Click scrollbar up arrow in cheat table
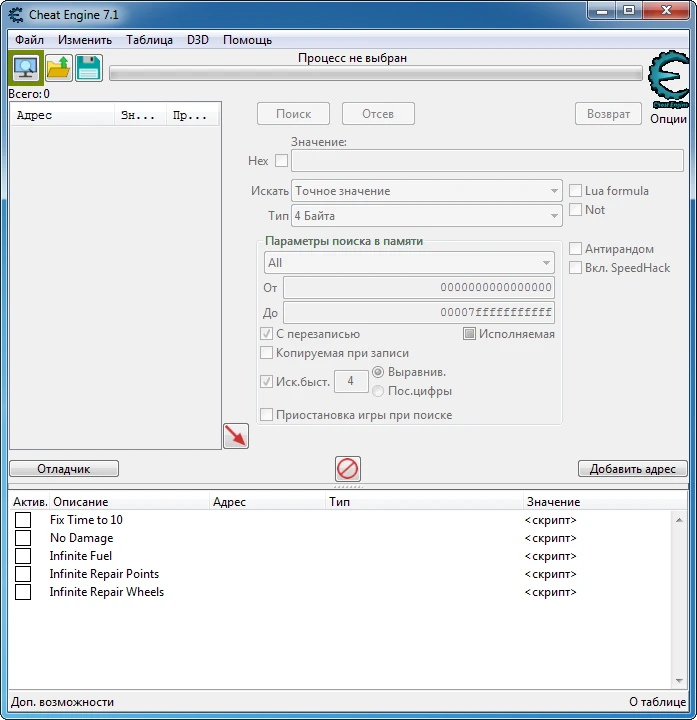 tap(679, 520)
